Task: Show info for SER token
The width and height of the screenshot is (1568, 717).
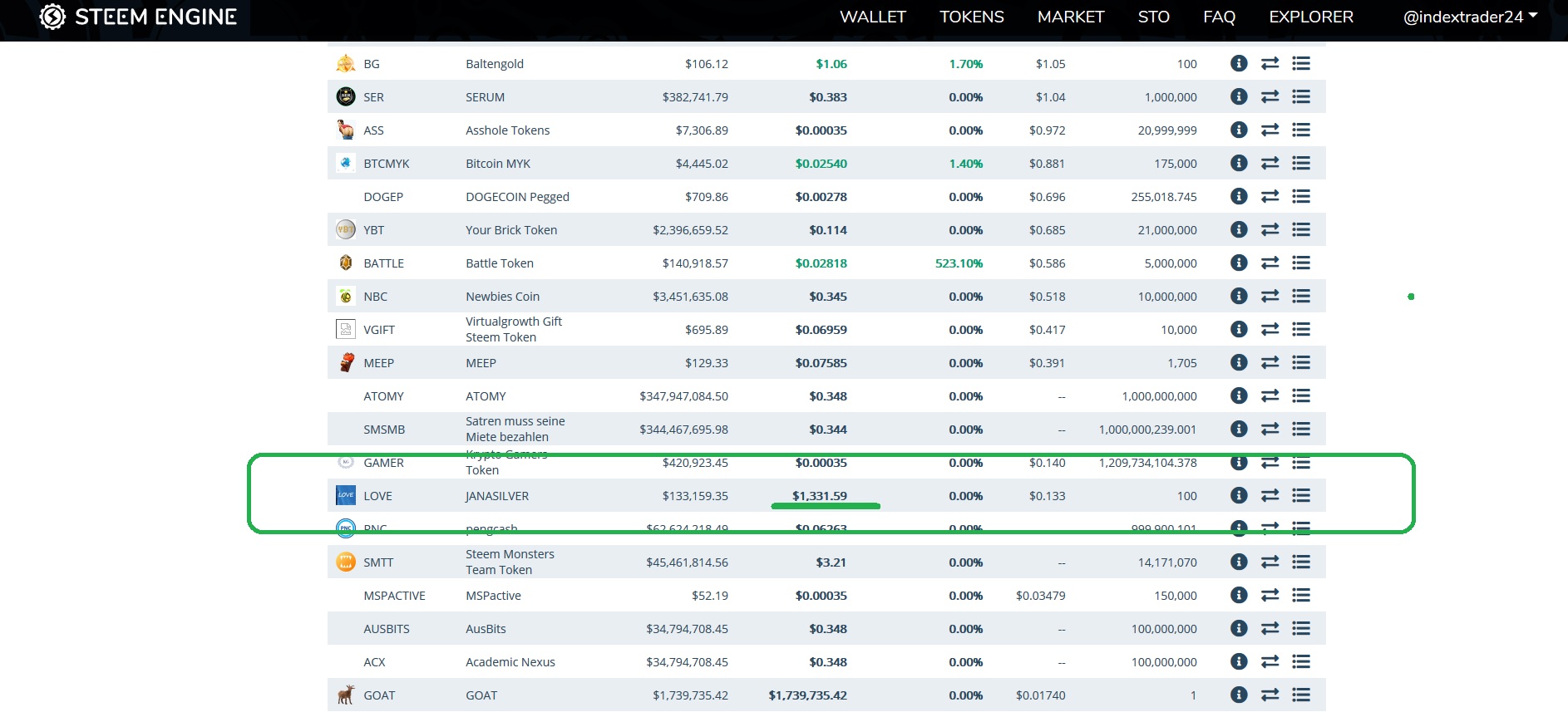Action: pos(1239,96)
